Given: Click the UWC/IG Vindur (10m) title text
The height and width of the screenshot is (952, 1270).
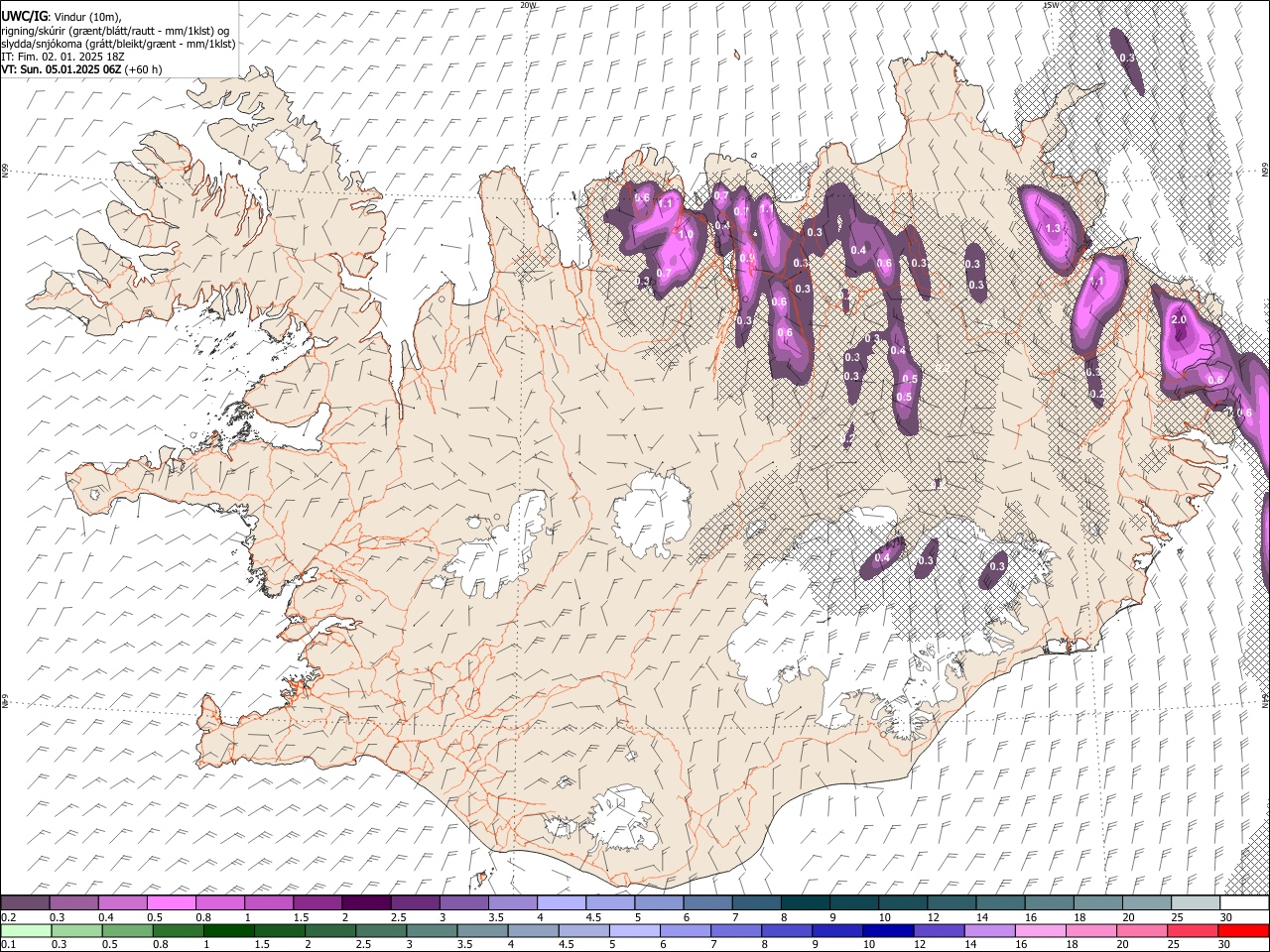Looking at the screenshot, I should tap(63, 16).
